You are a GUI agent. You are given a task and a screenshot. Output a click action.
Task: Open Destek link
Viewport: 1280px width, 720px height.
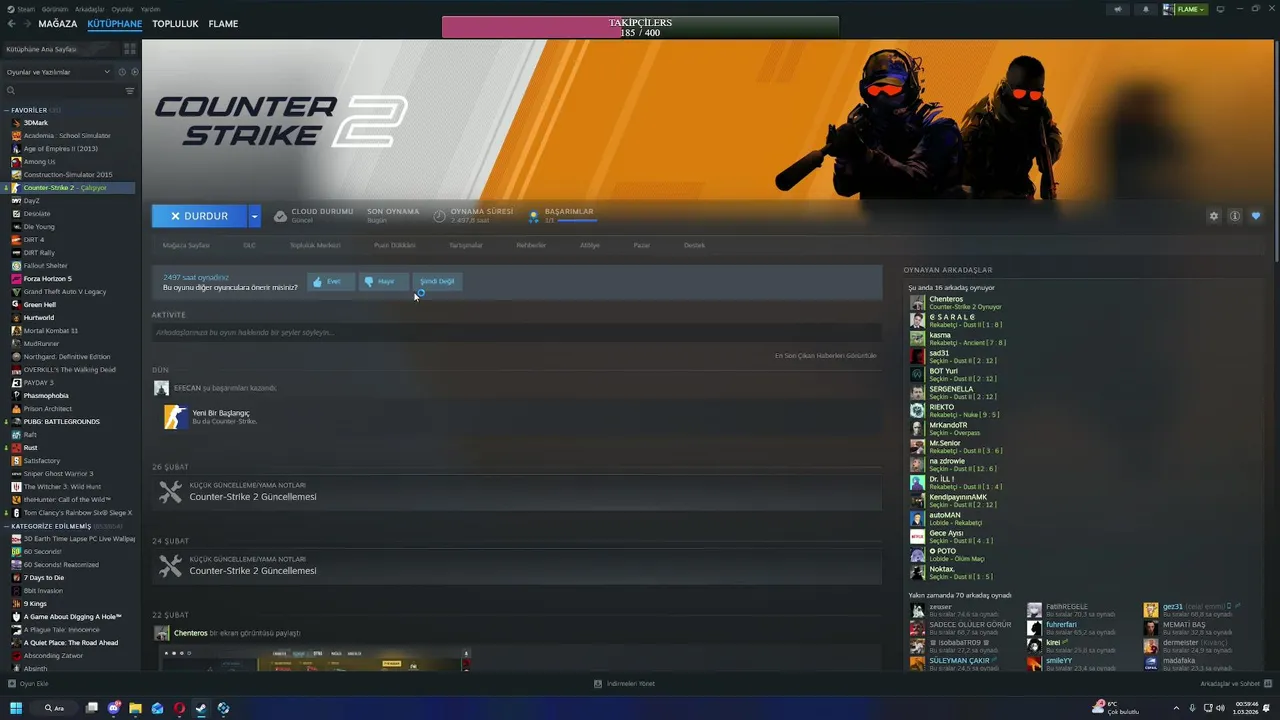(694, 245)
